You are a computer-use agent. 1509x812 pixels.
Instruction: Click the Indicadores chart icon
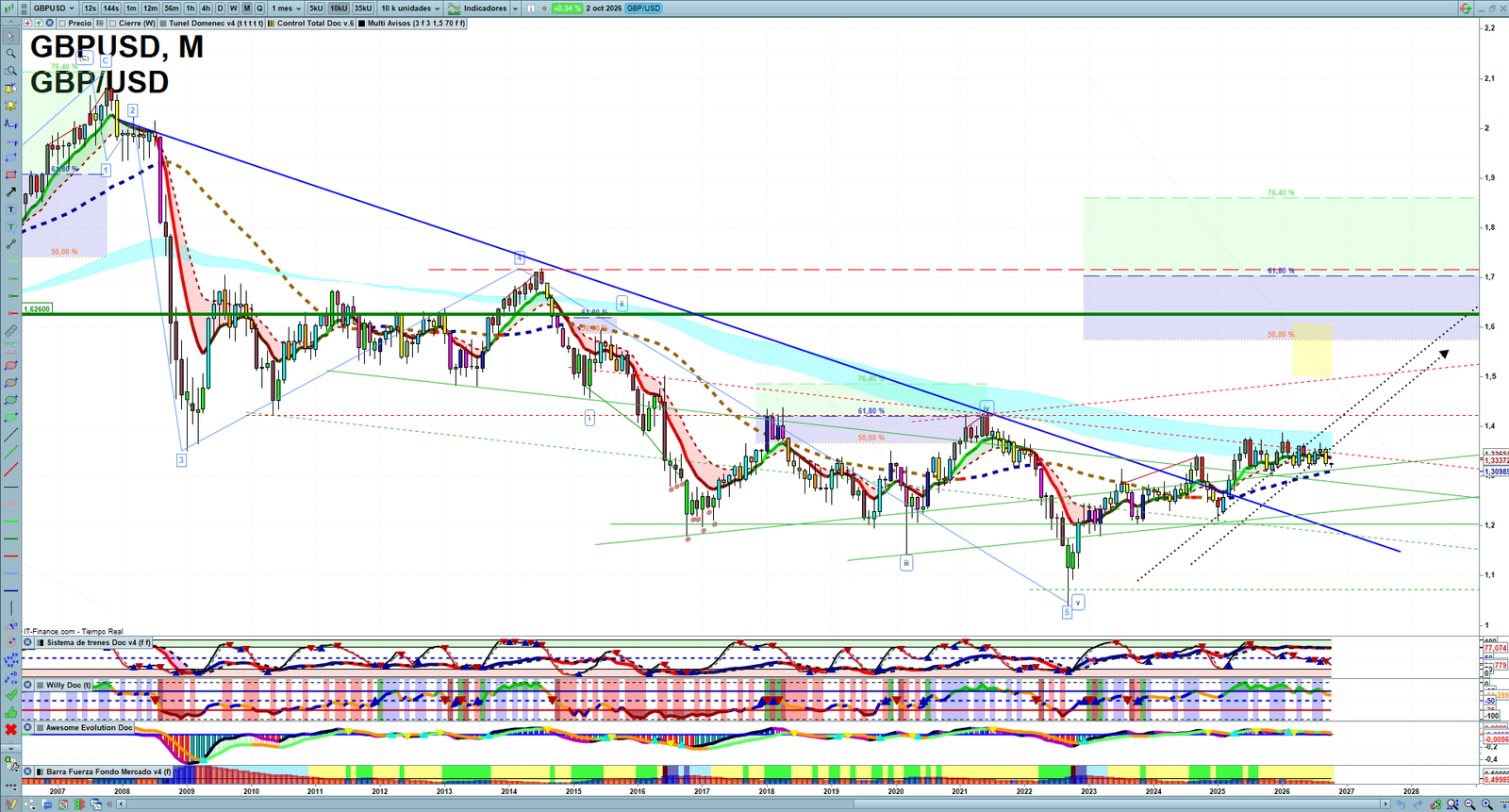454,8
